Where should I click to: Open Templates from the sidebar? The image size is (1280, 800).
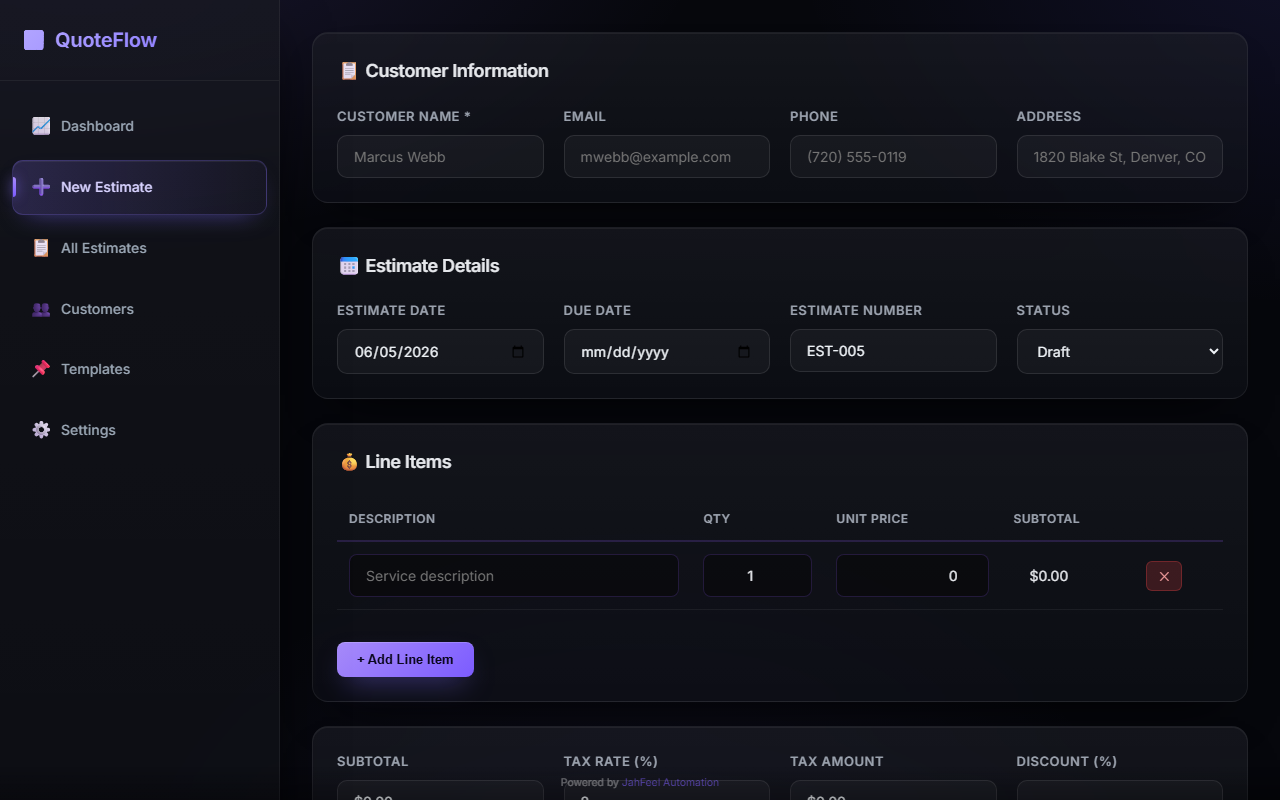click(140, 369)
